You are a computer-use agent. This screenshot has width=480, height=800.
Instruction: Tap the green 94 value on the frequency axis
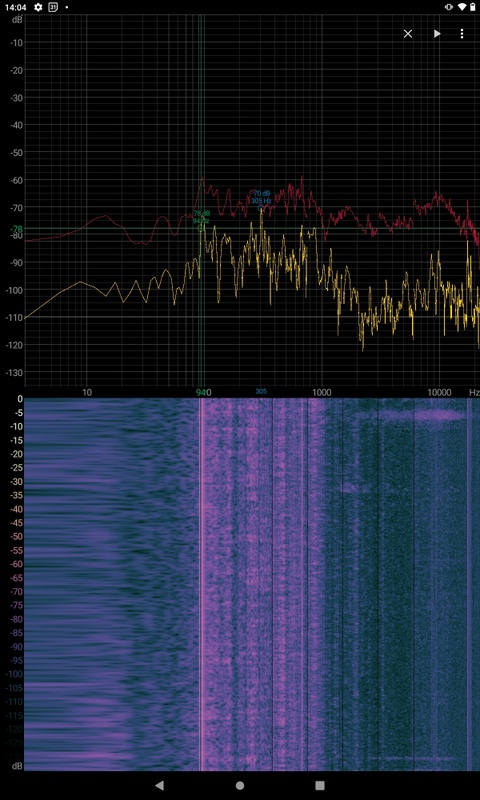tap(202, 392)
